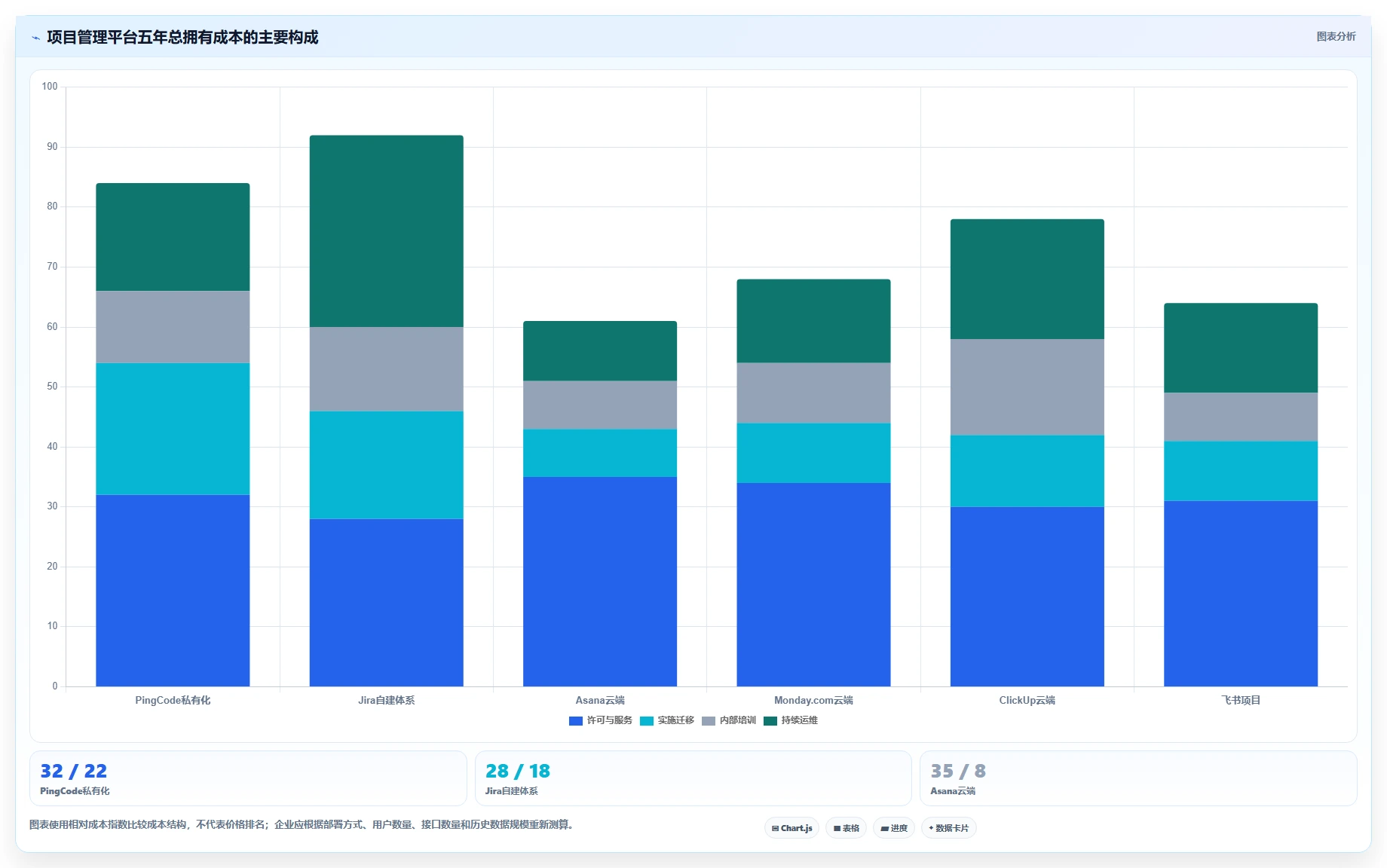This screenshot has height=868, width=1387.
Task: Click Jira自建体系 green 持续运维 bar segment
Action: 386,231
